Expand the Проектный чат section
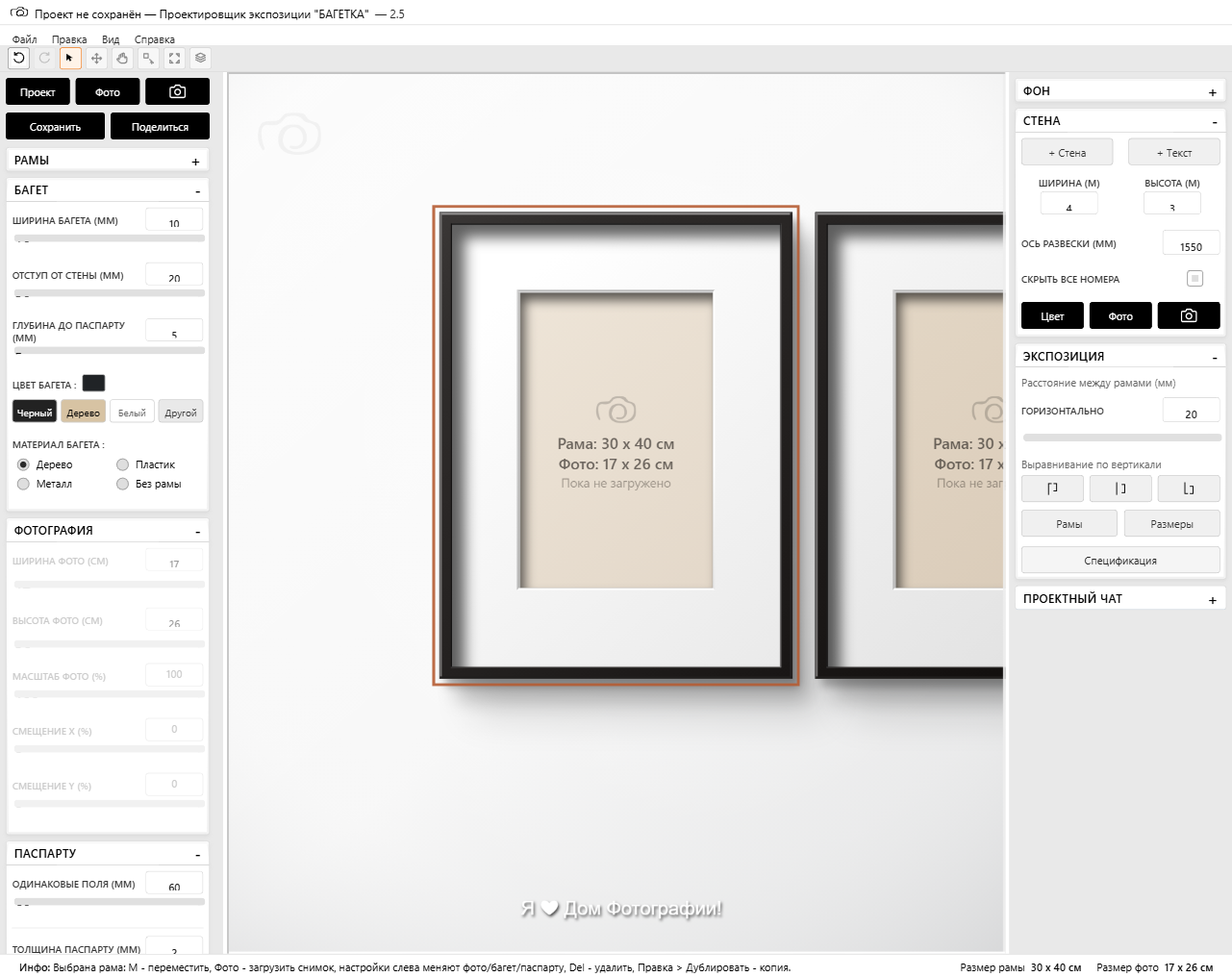 [1213, 600]
